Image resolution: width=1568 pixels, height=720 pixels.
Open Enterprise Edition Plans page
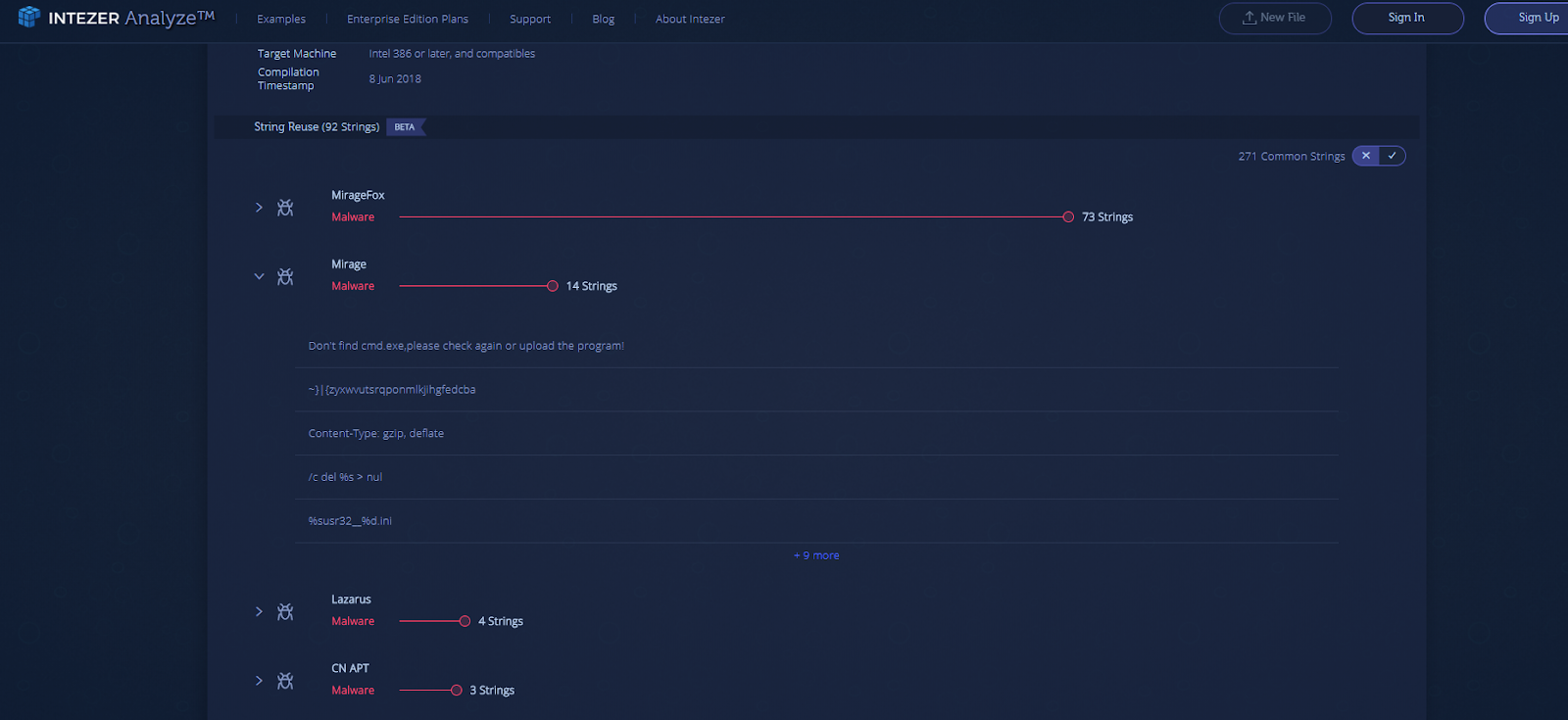(408, 19)
